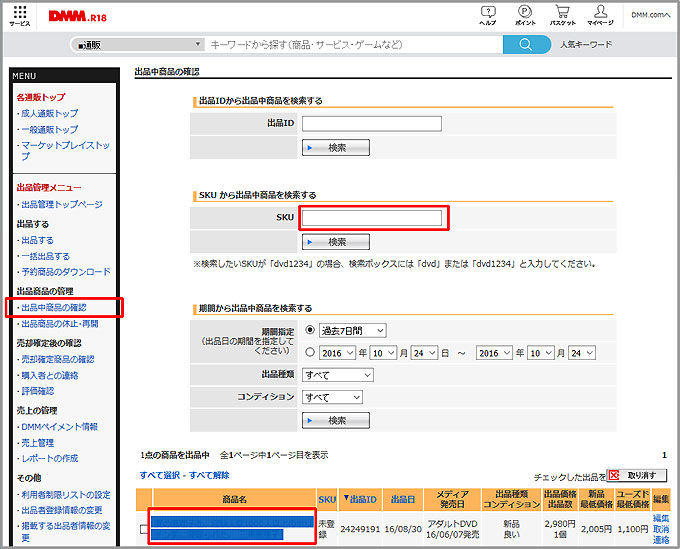The width and height of the screenshot is (680, 549).
Task: Open the listed product name link
Action: click(x=232, y=527)
